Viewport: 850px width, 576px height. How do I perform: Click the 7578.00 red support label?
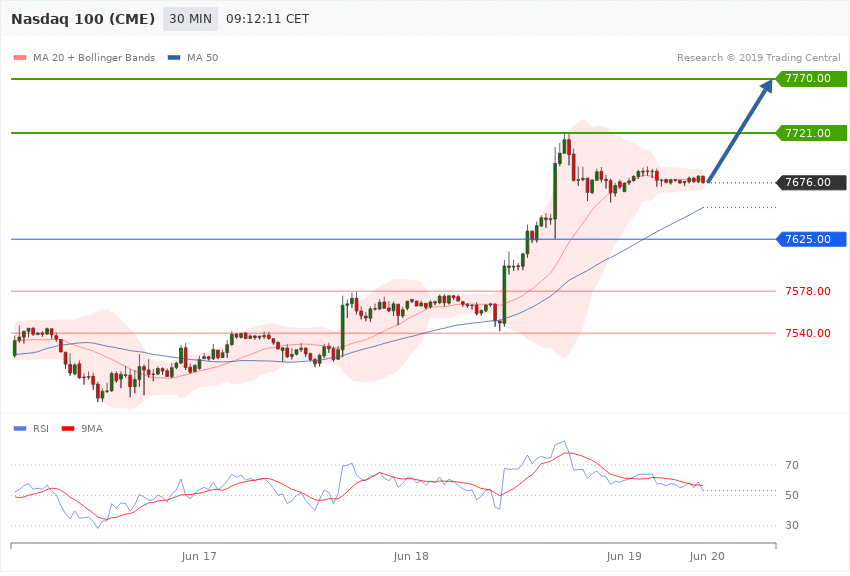808,291
